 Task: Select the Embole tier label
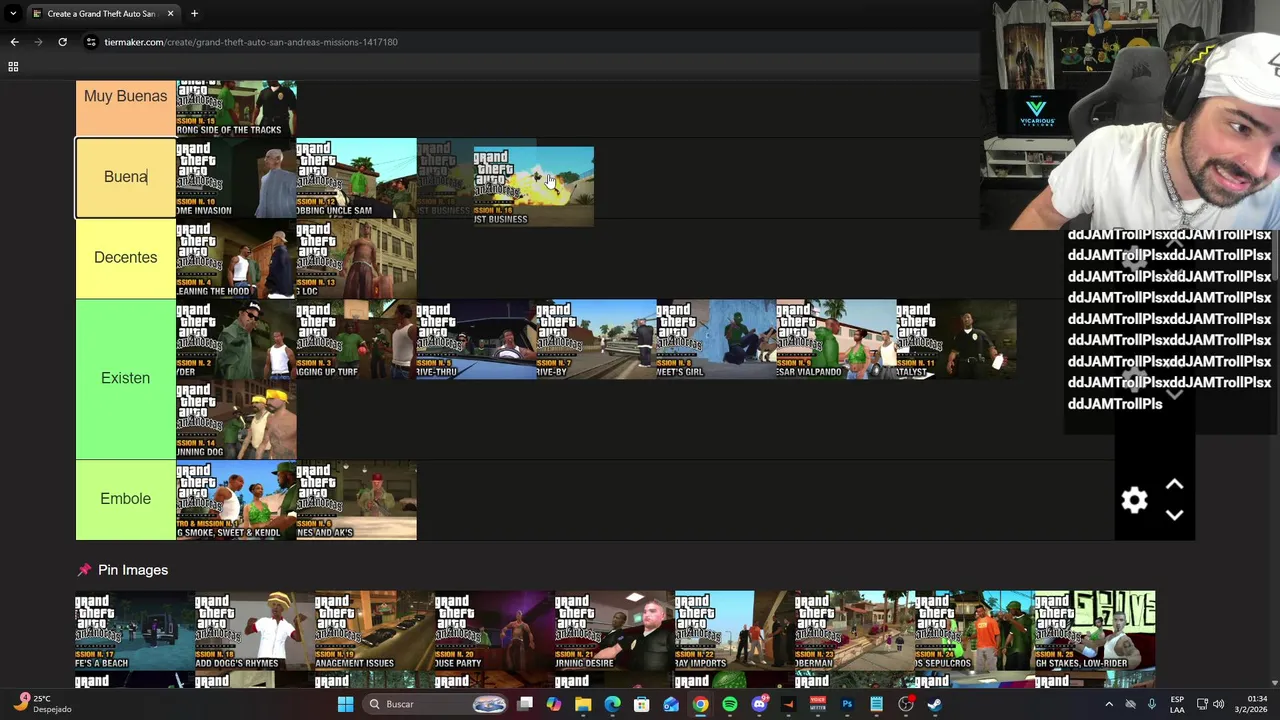[126, 499]
